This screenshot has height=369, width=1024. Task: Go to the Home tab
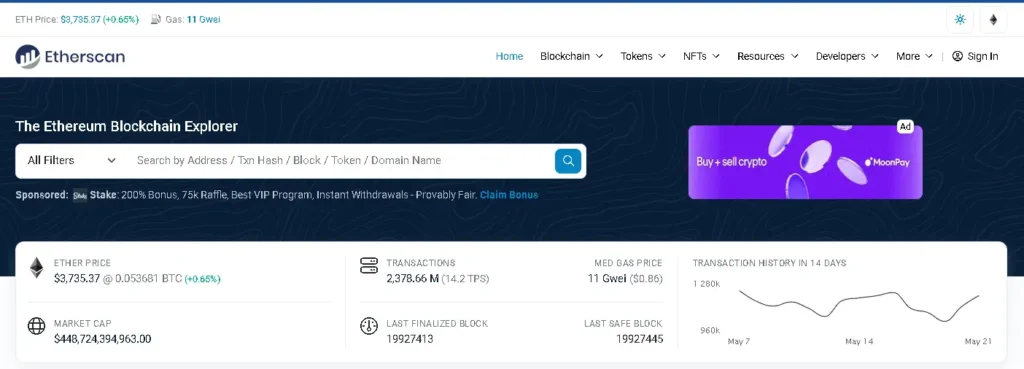click(509, 56)
